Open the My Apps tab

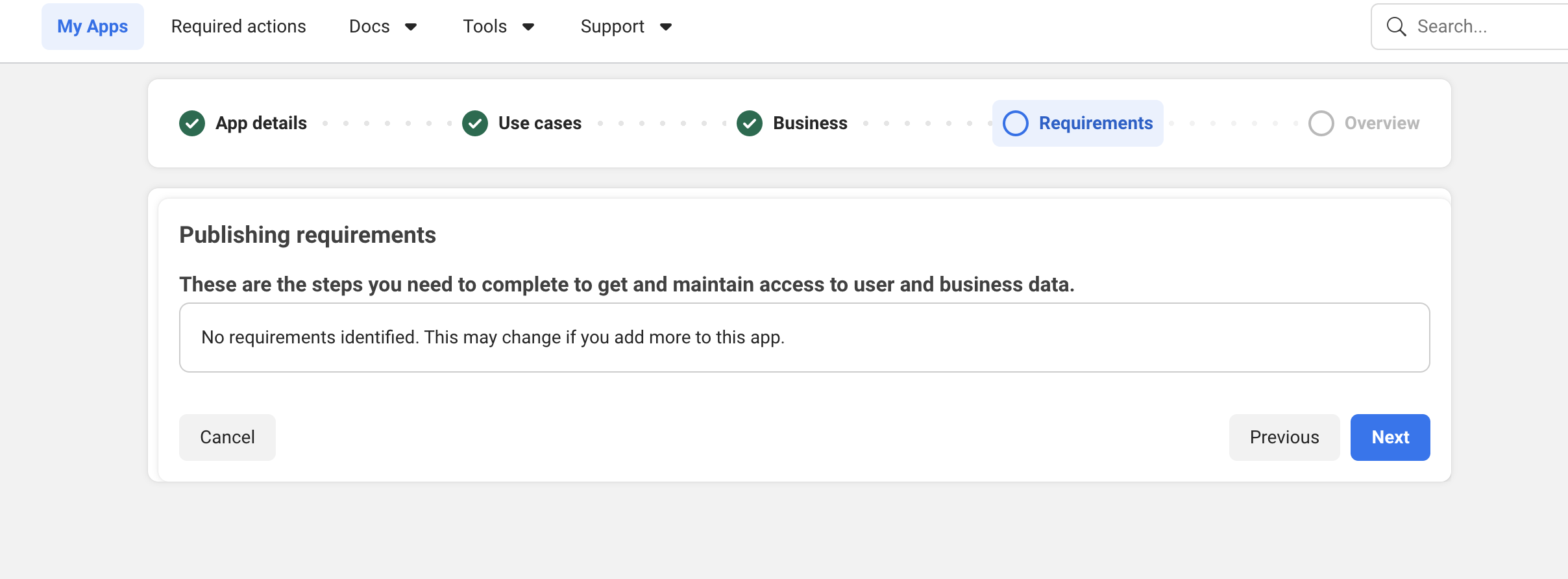[x=93, y=27]
